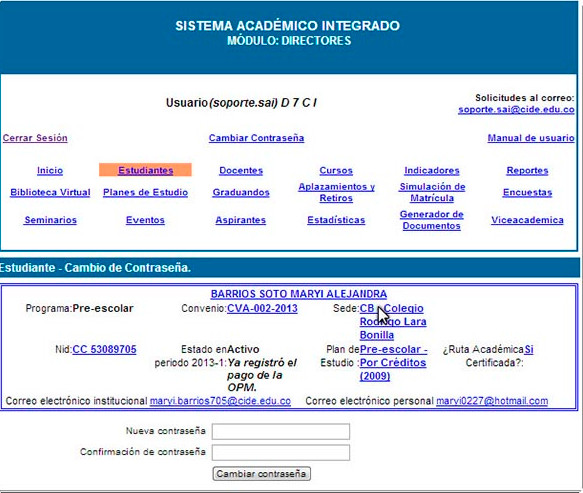Focus the Nueva contraseña field
This screenshot has width=583, height=493.
click(x=281, y=431)
